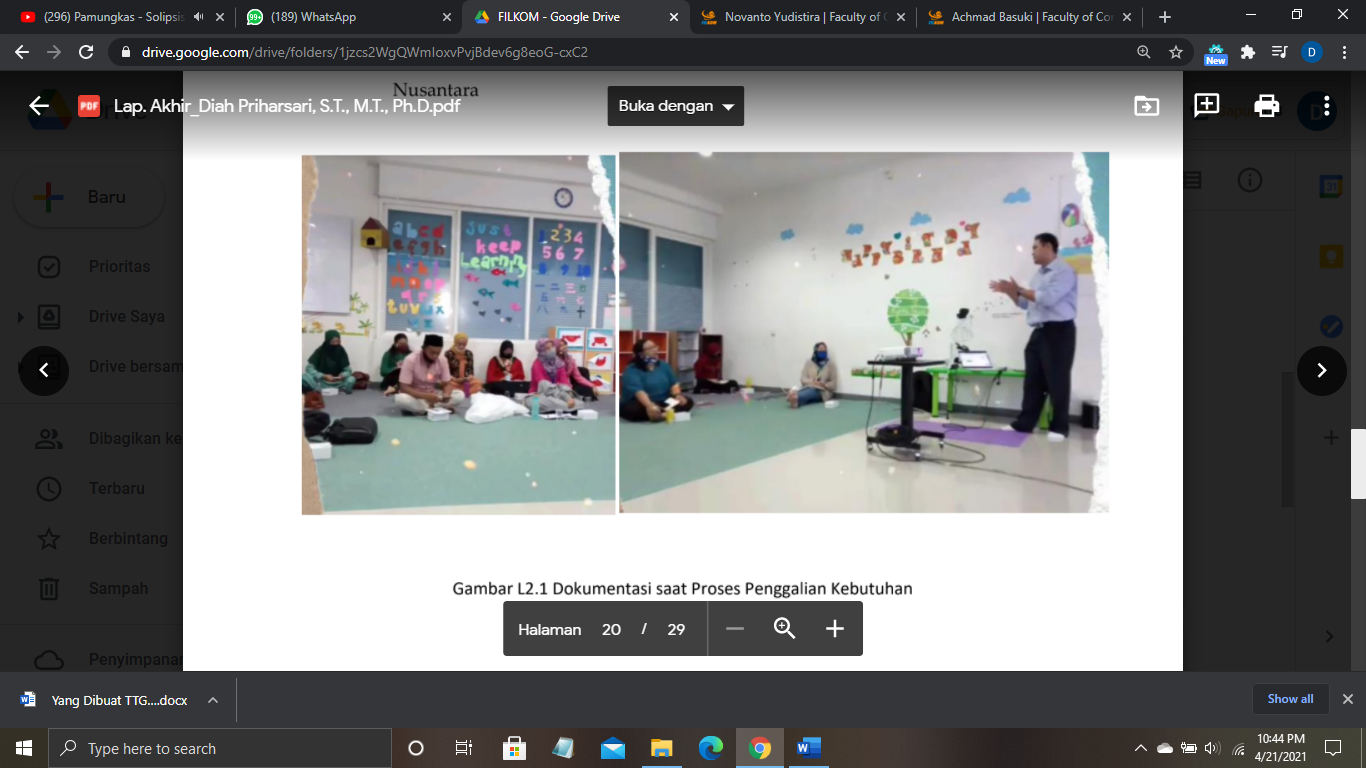Open the network Wi-Fi tray icon
Image resolution: width=1366 pixels, height=768 pixels.
coord(1239,748)
